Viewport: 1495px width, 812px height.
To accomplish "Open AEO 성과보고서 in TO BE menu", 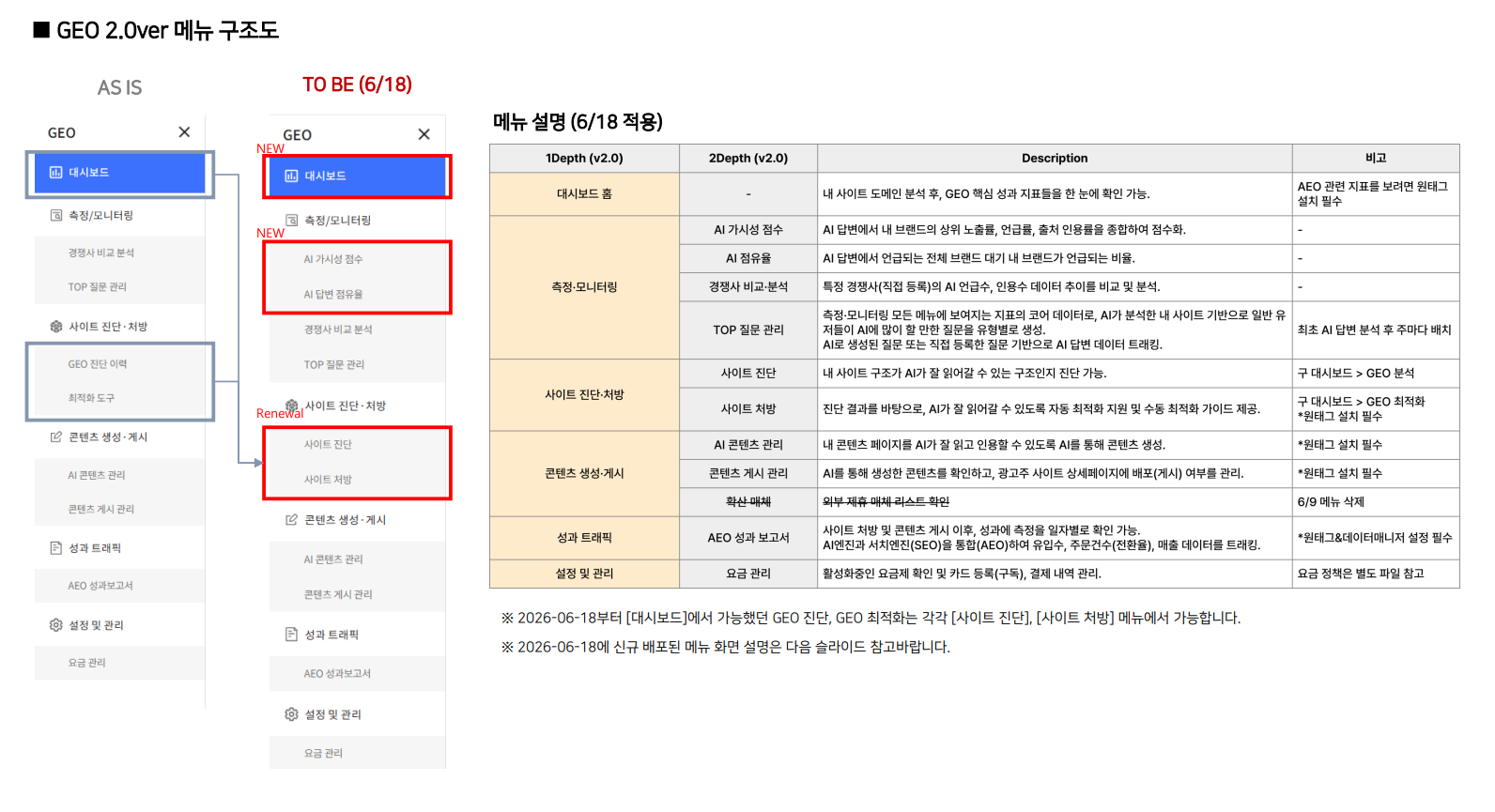I will (337, 674).
